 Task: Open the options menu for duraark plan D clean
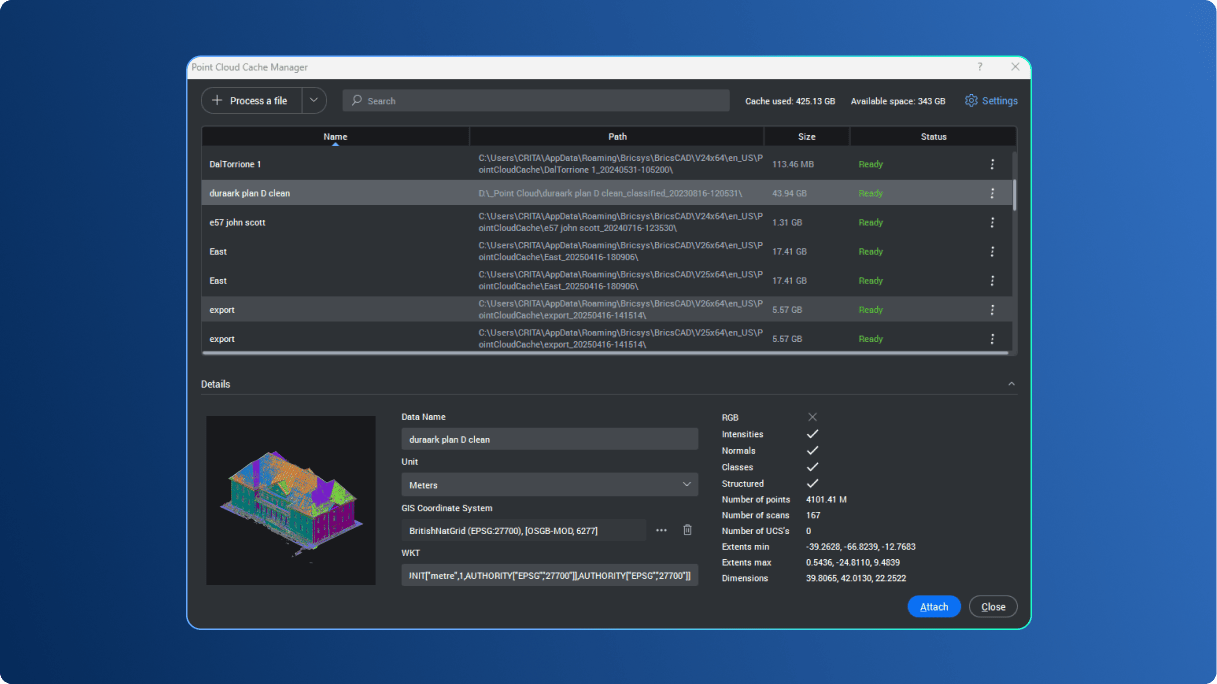point(992,193)
